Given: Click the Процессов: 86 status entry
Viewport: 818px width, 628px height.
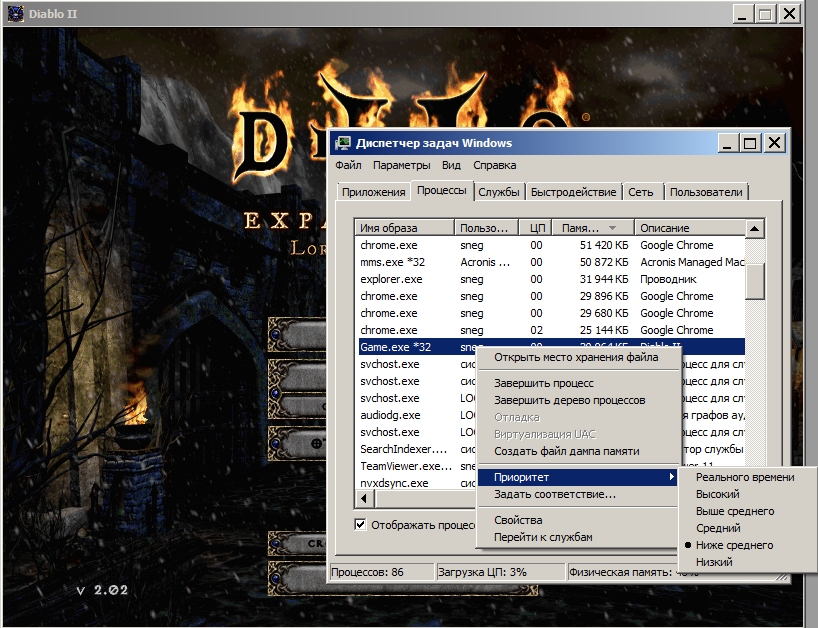Looking at the screenshot, I should coord(381,572).
